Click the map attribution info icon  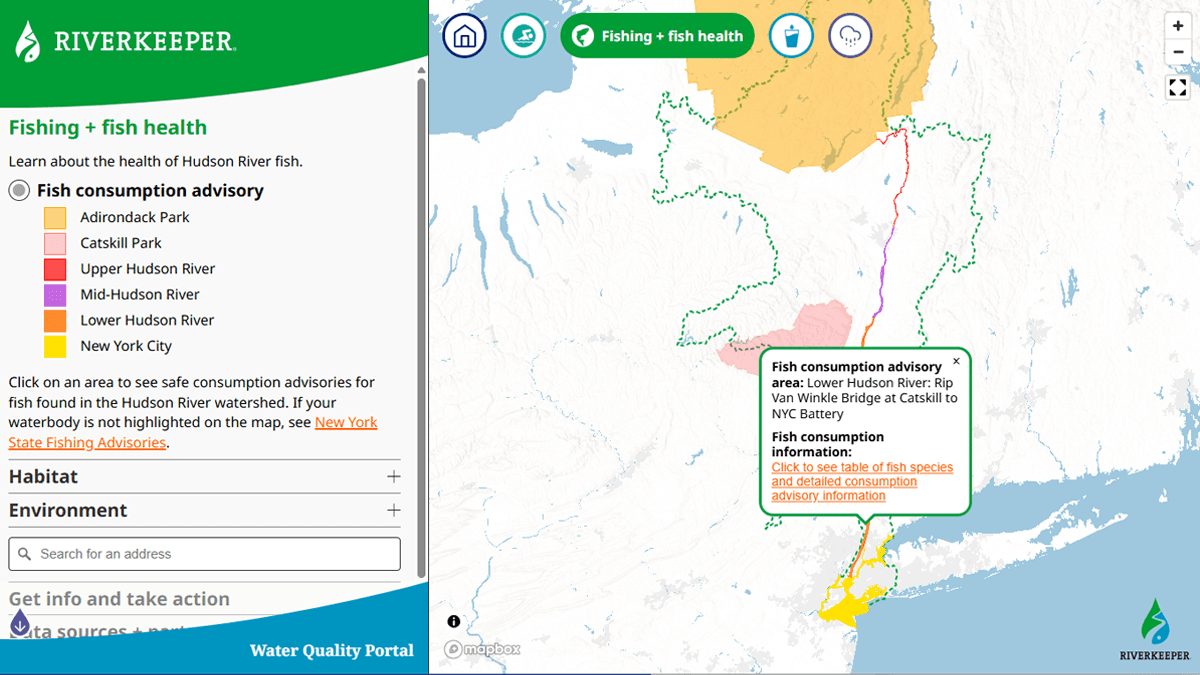tap(454, 621)
